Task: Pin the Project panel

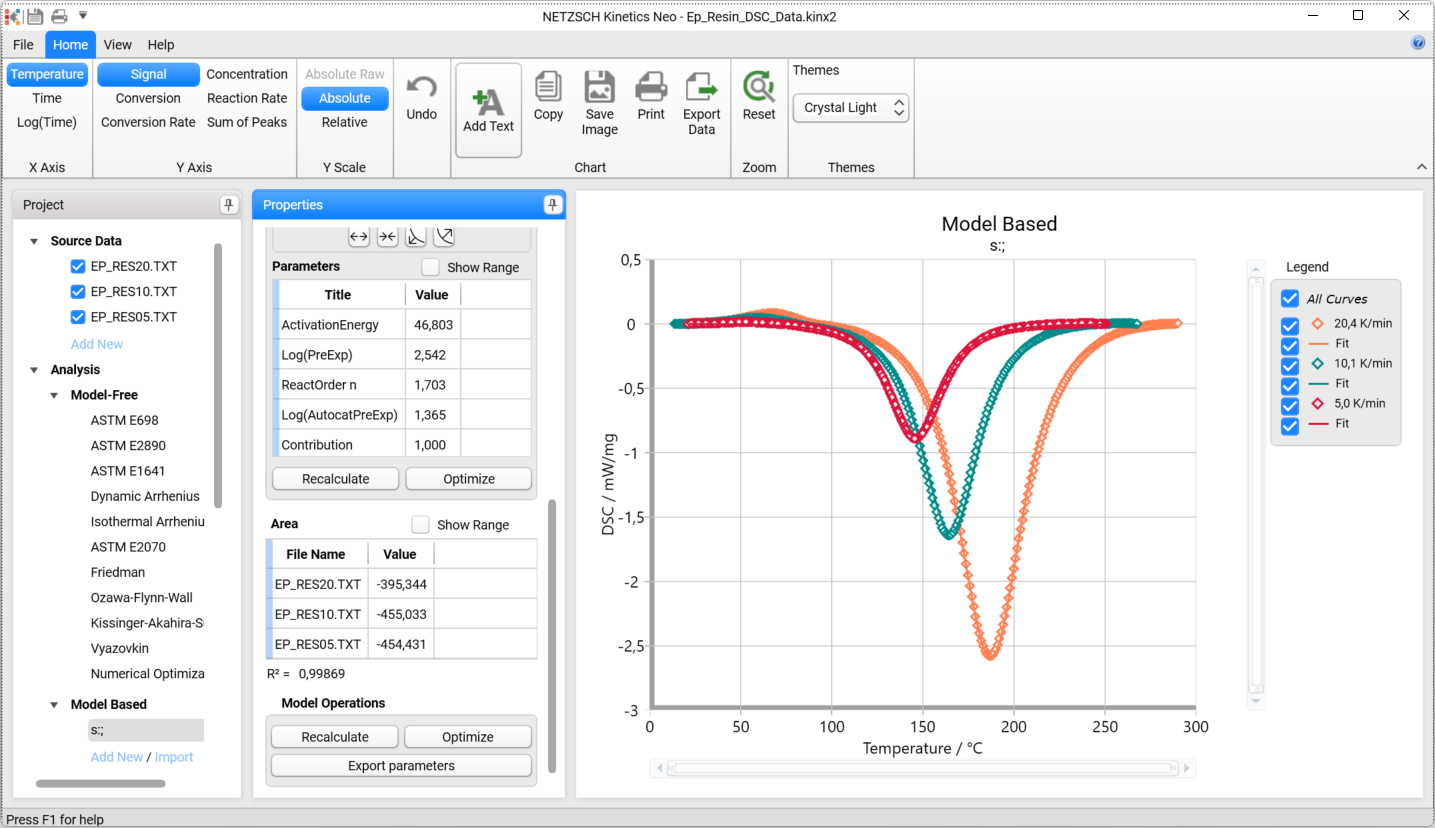Action: point(229,205)
